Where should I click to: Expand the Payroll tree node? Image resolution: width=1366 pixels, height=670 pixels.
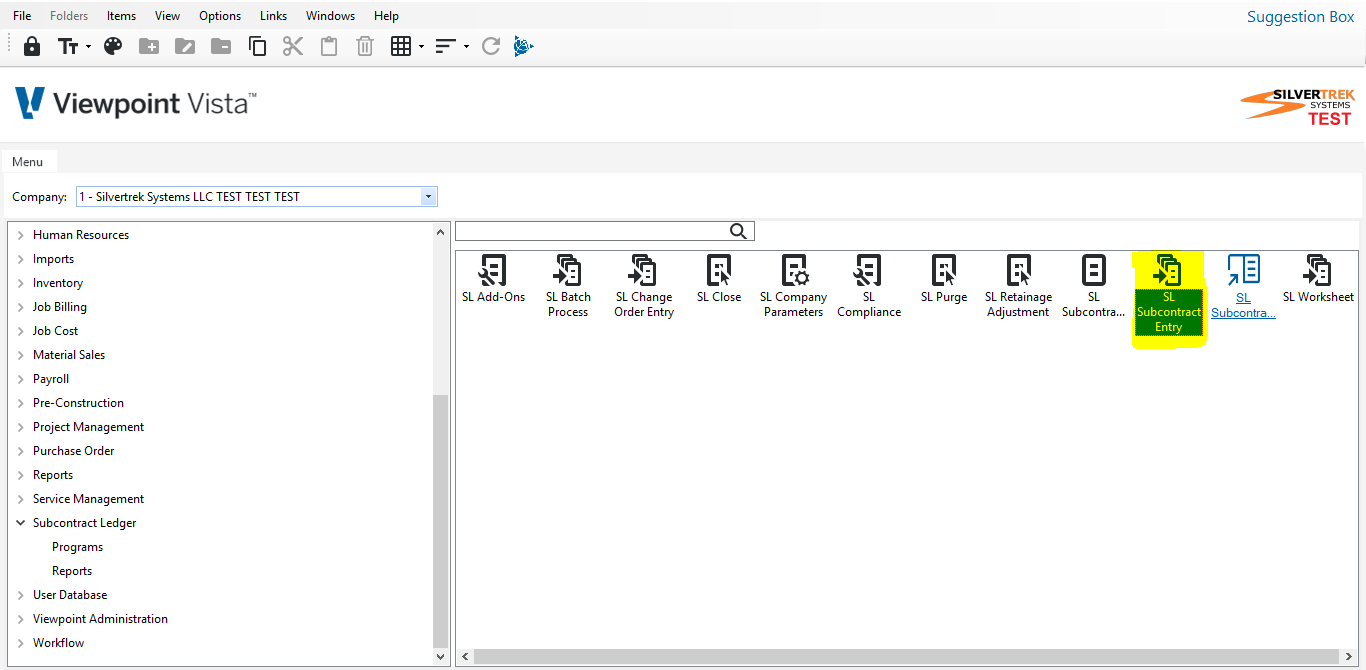tap(21, 379)
